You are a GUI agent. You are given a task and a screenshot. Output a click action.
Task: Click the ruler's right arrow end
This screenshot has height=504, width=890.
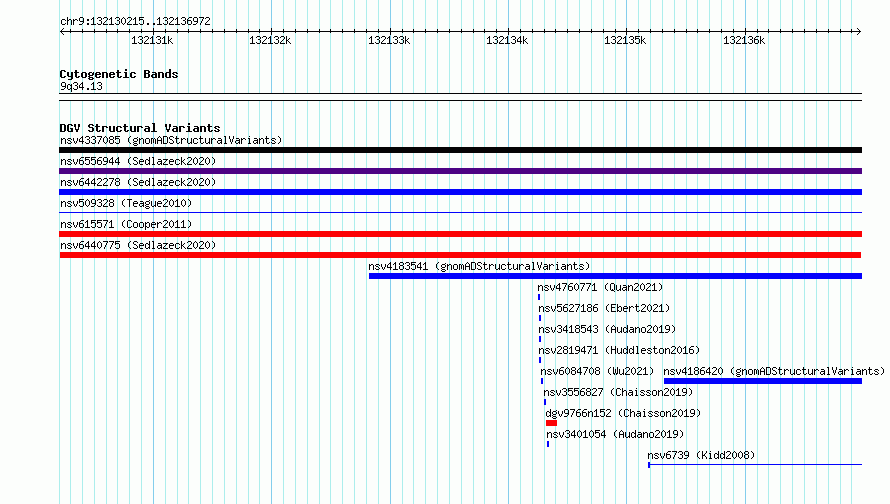(858, 31)
